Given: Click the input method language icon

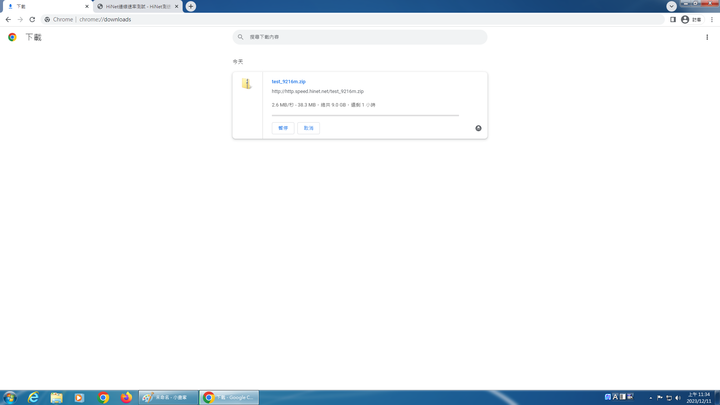Looking at the screenshot, I should point(608,397).
